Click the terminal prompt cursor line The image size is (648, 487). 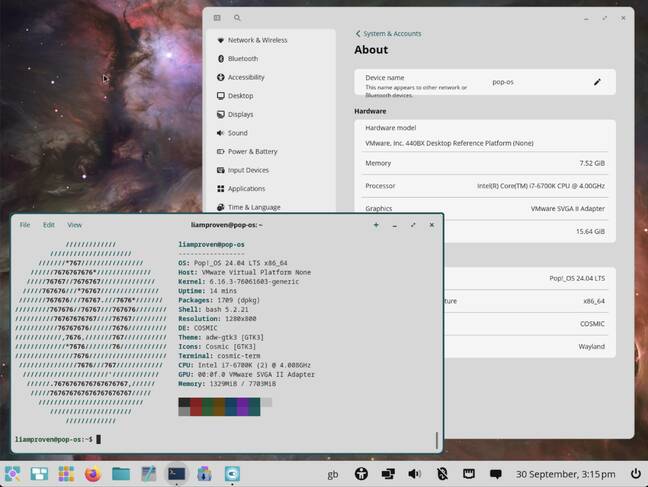pos(58,439)
